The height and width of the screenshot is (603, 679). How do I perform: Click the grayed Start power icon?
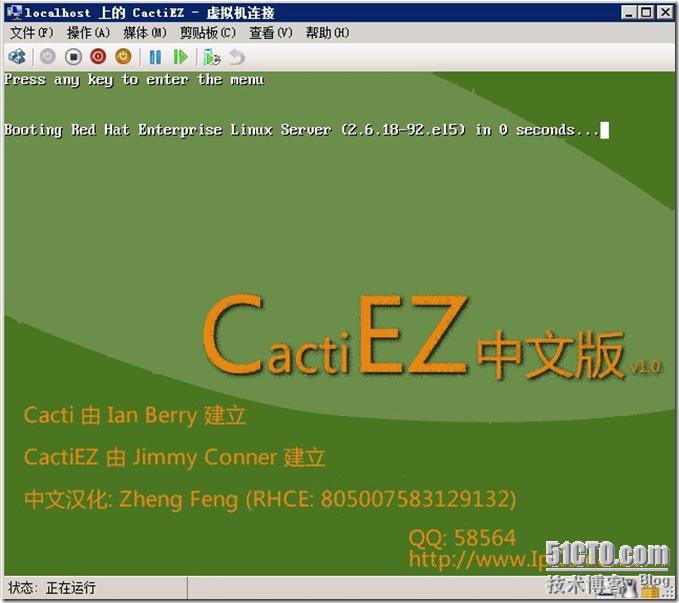[48, 57]
